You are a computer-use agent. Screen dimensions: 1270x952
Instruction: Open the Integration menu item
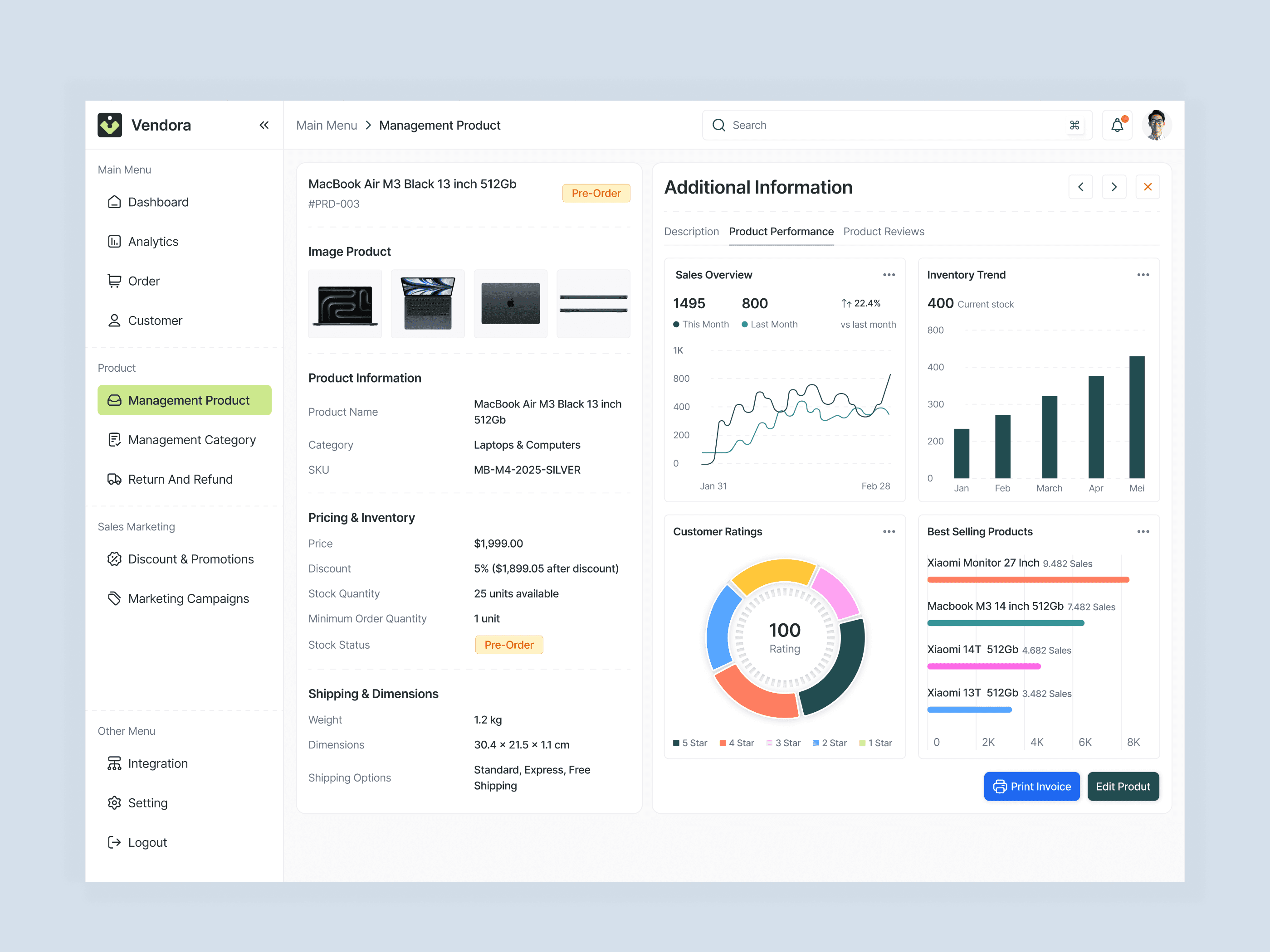tap(157, 763)
